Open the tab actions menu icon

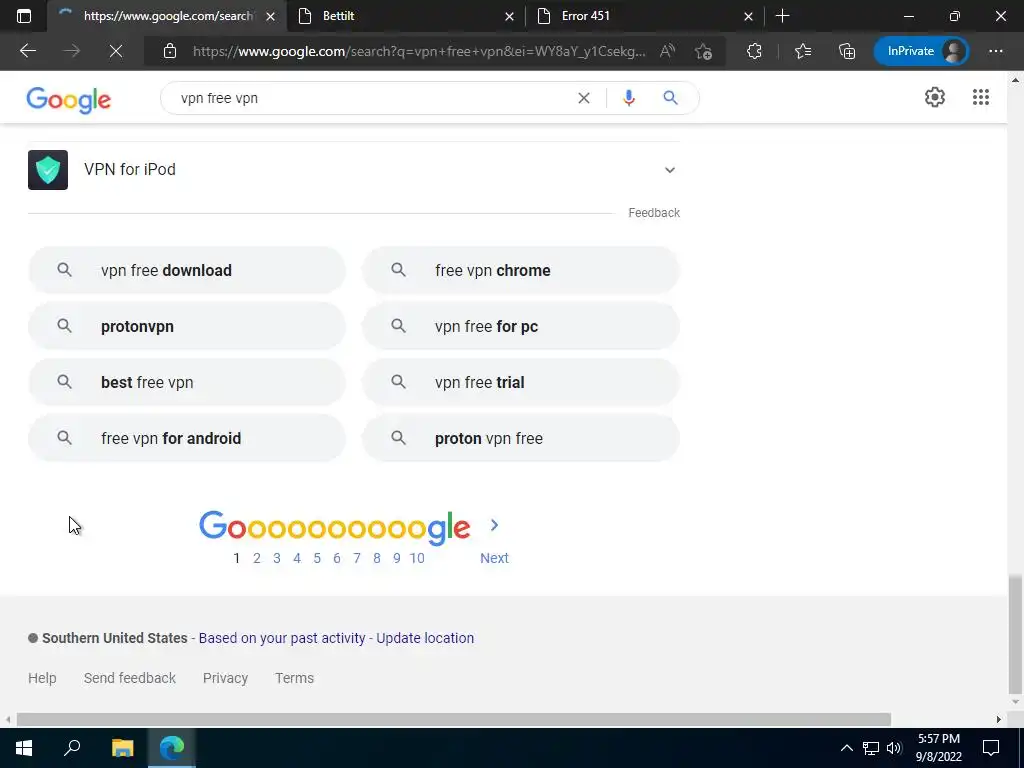(x=24, y=16)
